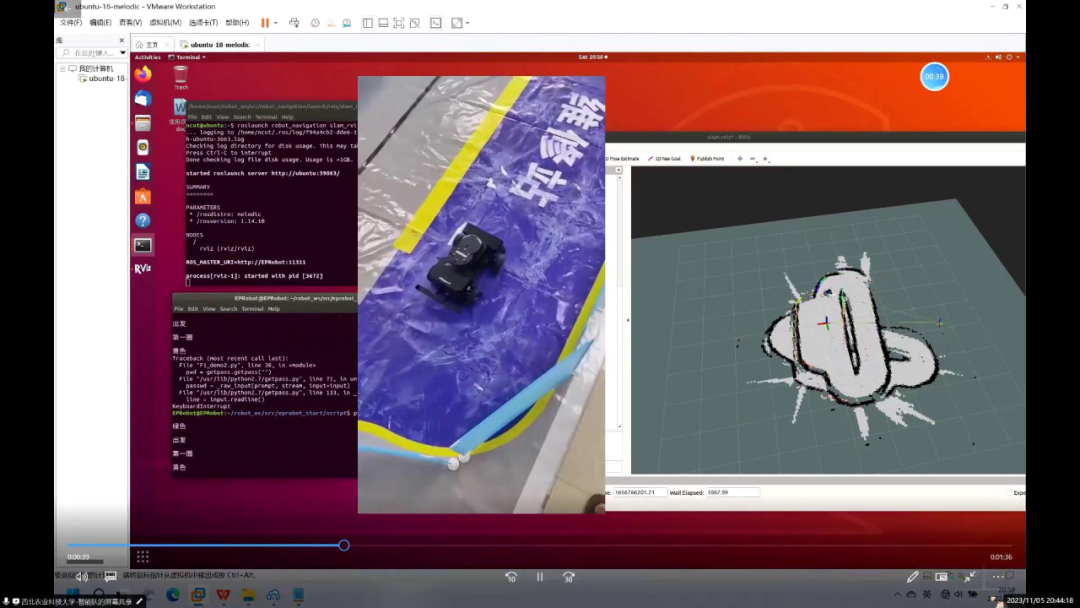Expand the Terminal app menu in top bar

click(188, 57)
